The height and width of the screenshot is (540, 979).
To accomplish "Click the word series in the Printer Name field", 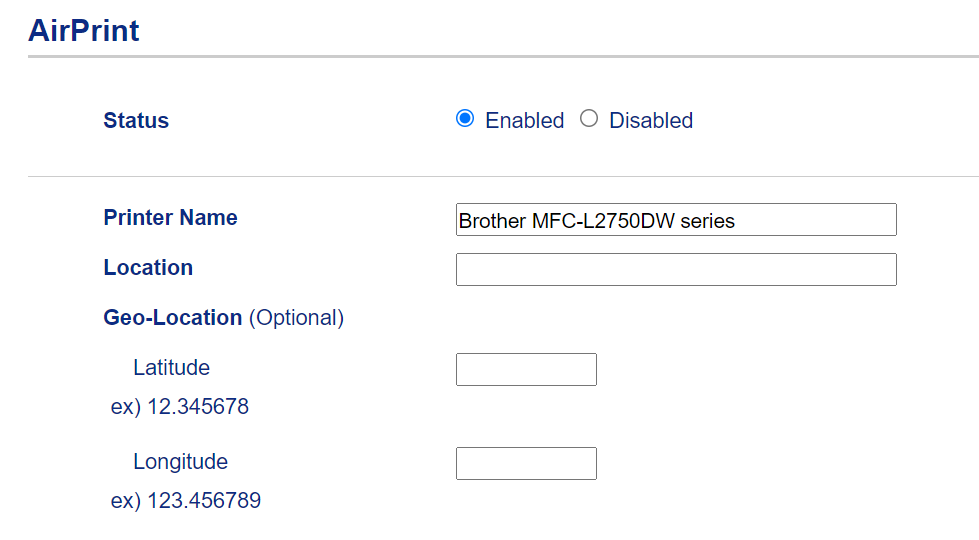I will 707,221.
